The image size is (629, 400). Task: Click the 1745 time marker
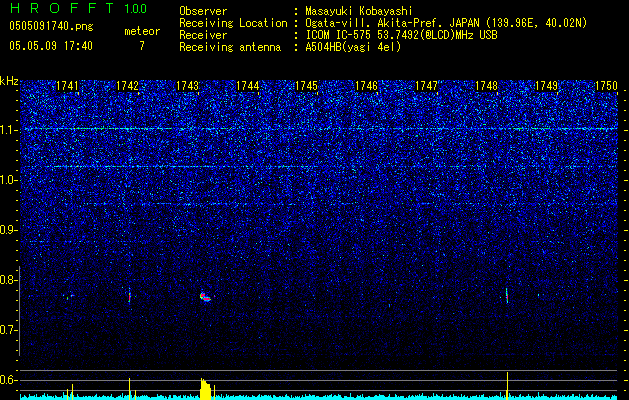[306, 86]
